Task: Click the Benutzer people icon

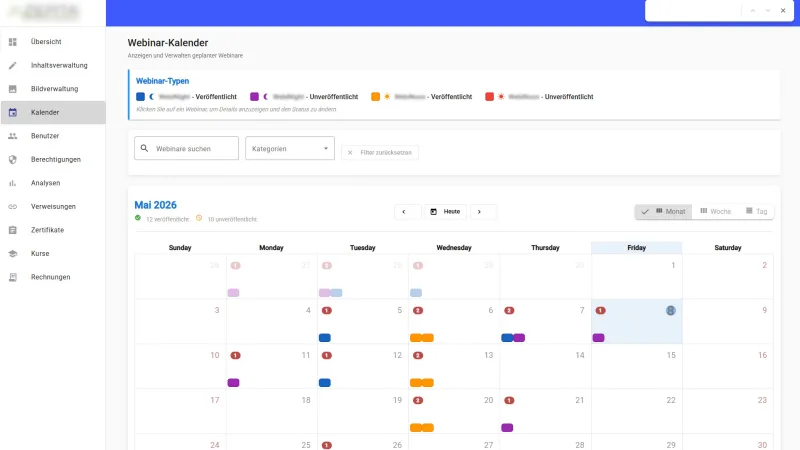Action: pyautogui.click(x=13, y=136)
